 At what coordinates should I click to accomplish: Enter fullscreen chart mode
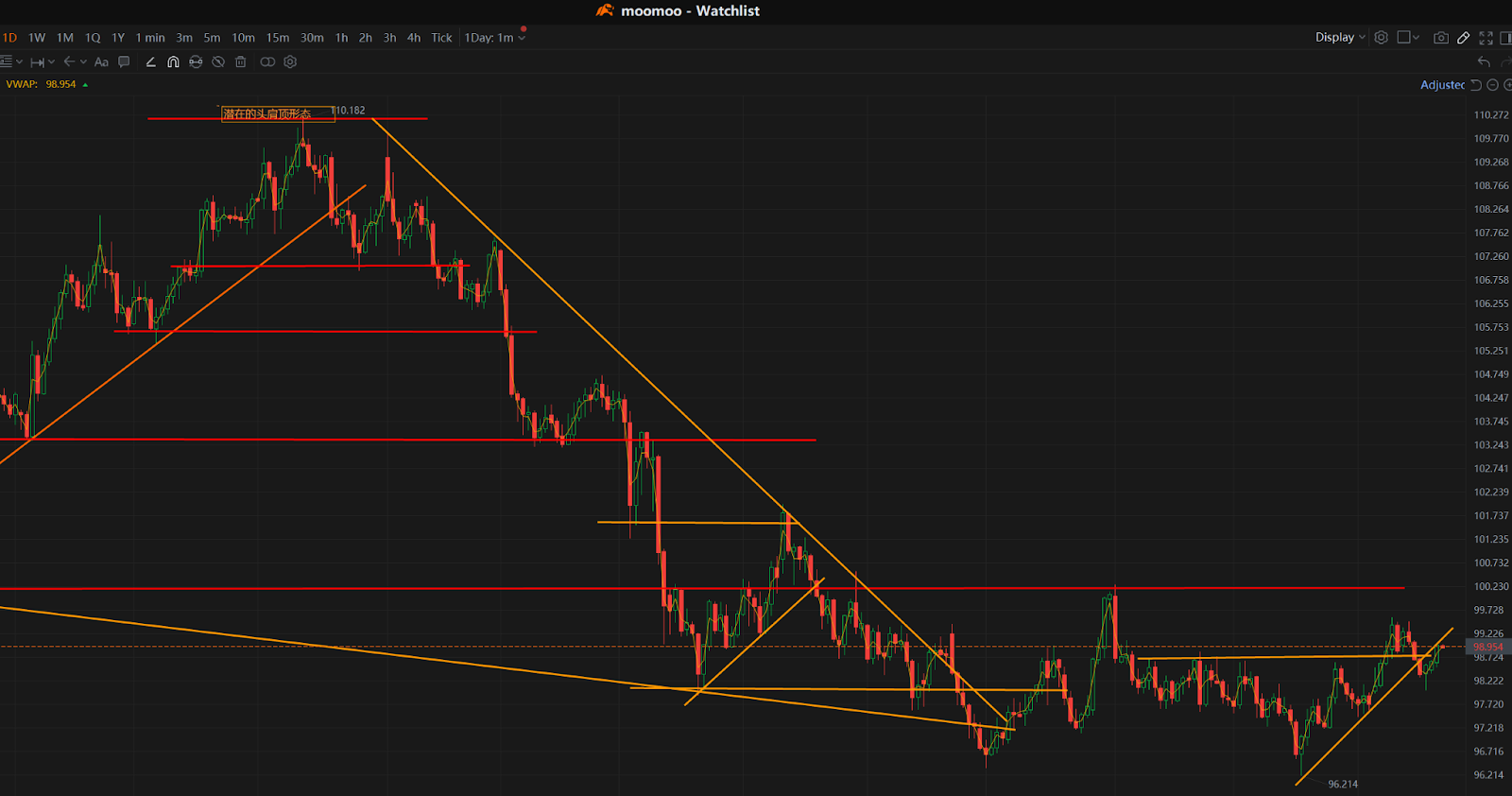point(1486,38)
